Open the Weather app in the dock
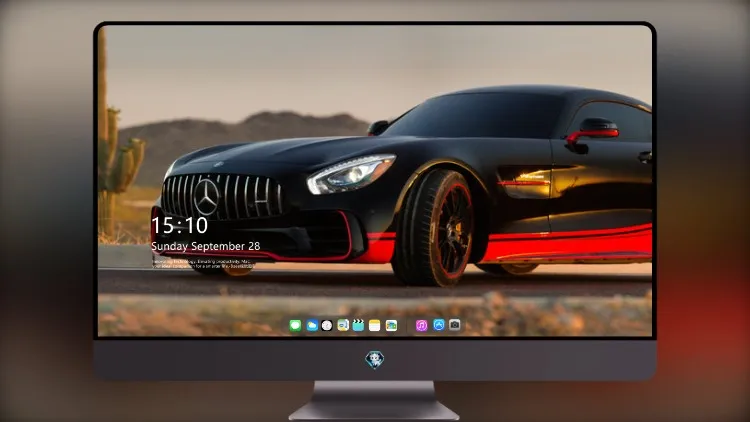This screenshot has width=750, height=422. click(x=312, y=326)
